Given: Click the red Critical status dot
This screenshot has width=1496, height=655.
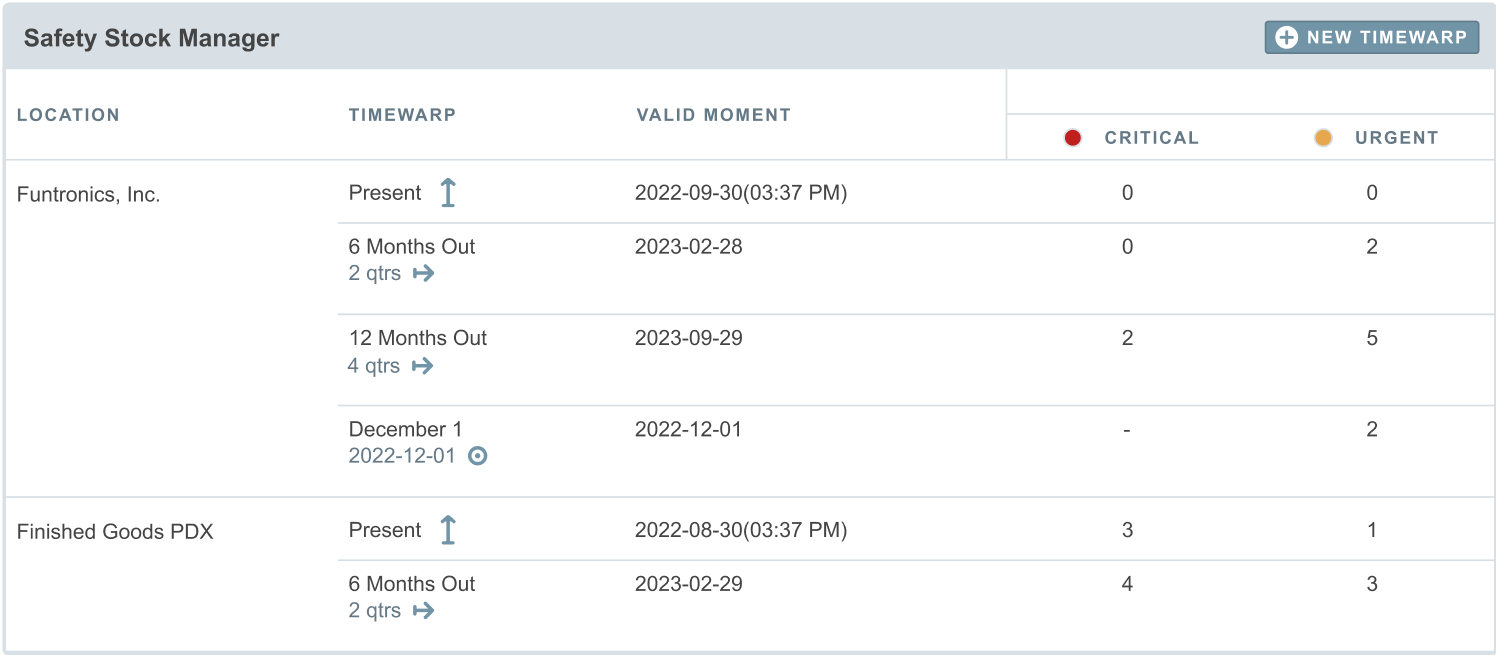Looking at the screenshot, I should click(x=1073, y=138).
